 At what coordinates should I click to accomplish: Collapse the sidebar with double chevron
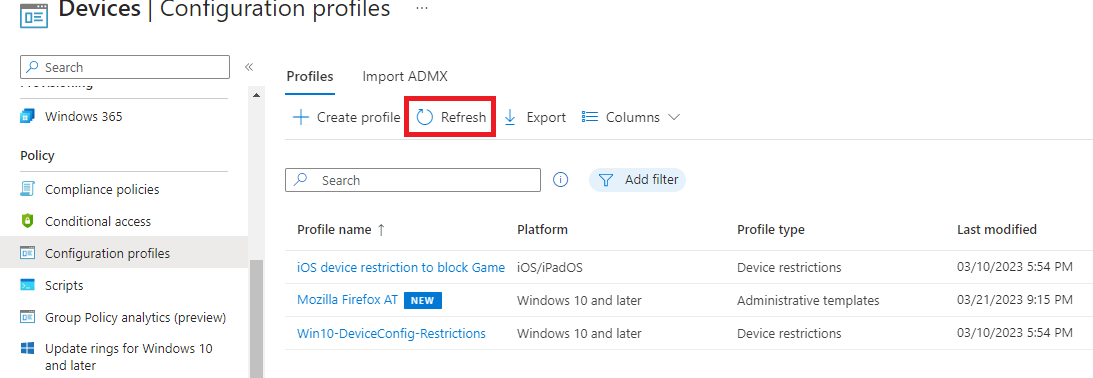coord(249,67)
